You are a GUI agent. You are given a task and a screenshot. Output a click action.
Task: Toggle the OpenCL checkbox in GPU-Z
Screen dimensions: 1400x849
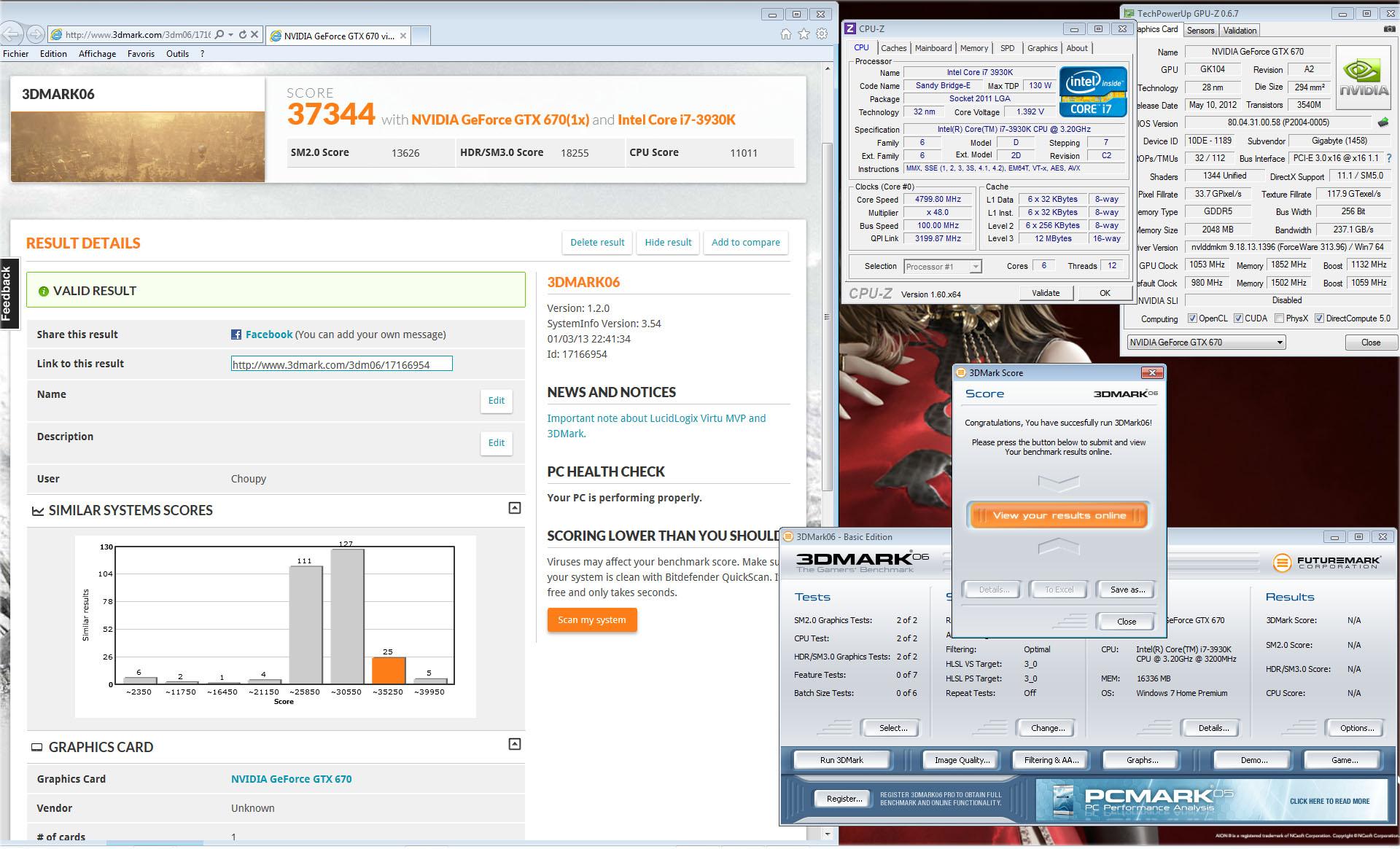click(x=1192, y=318)
